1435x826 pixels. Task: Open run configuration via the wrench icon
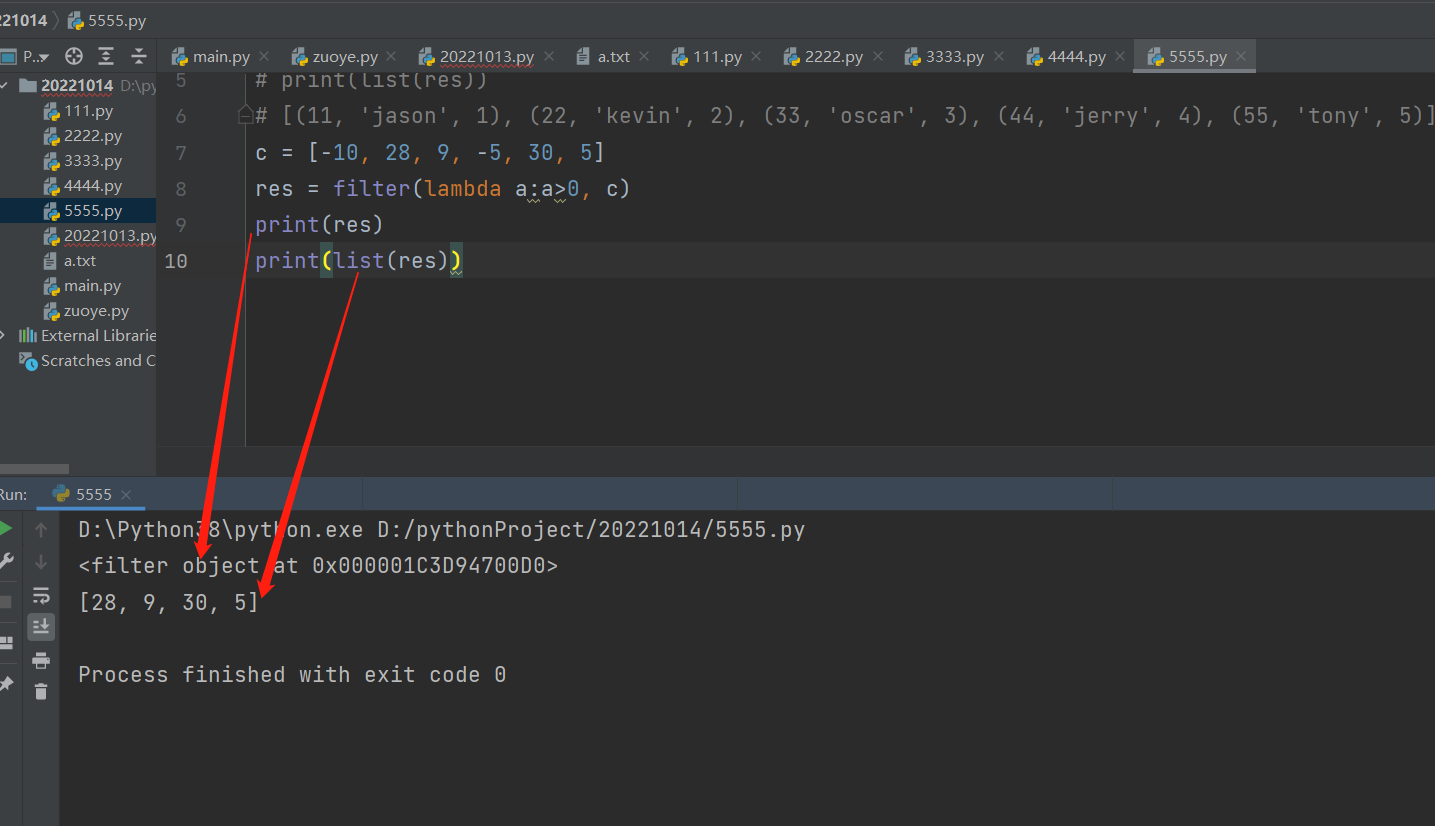click(x=6, y=561)
